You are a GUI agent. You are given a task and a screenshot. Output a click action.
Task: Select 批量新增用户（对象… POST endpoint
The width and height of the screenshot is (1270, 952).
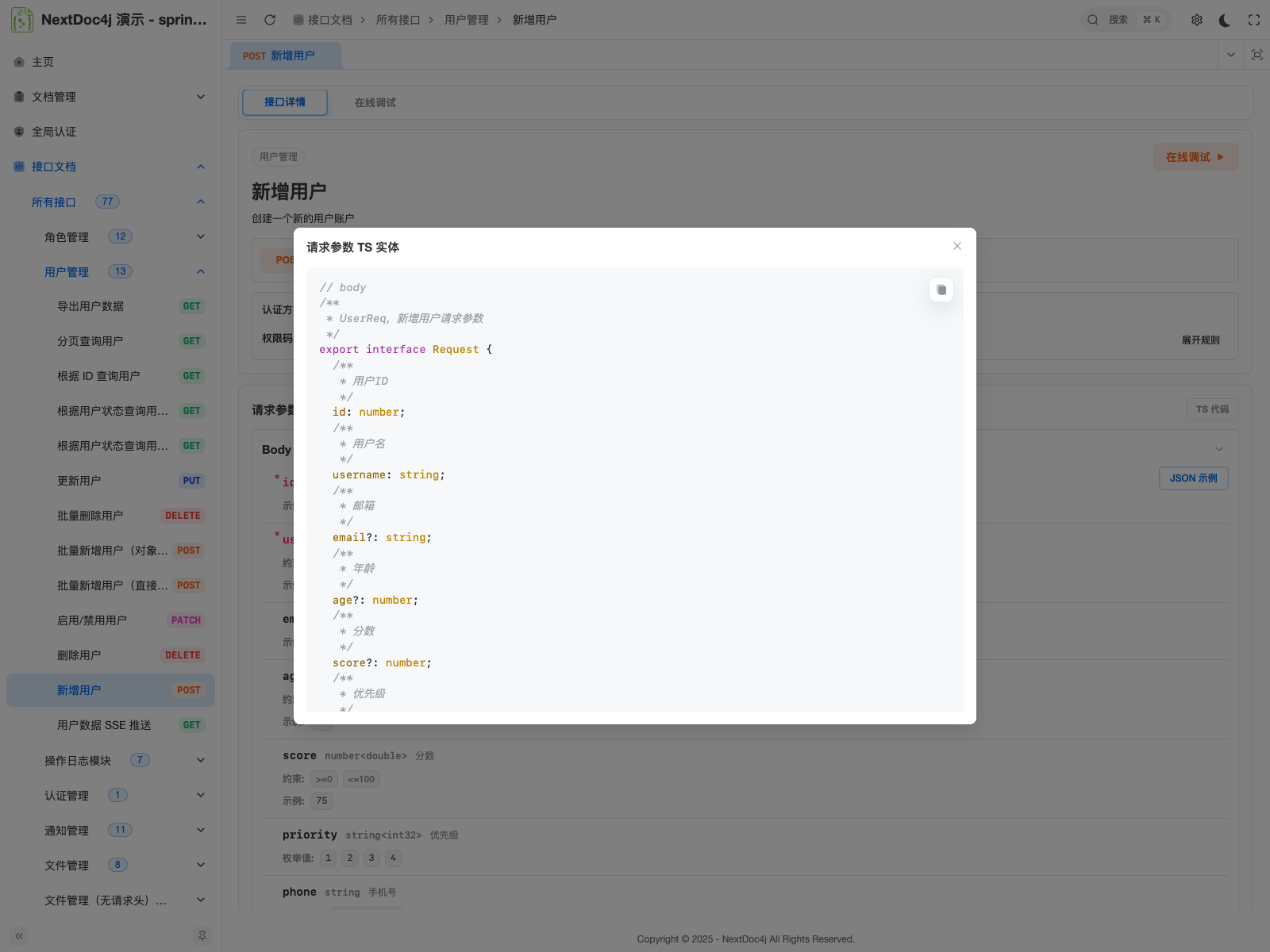pyautogui.click(x=110, y=551)
